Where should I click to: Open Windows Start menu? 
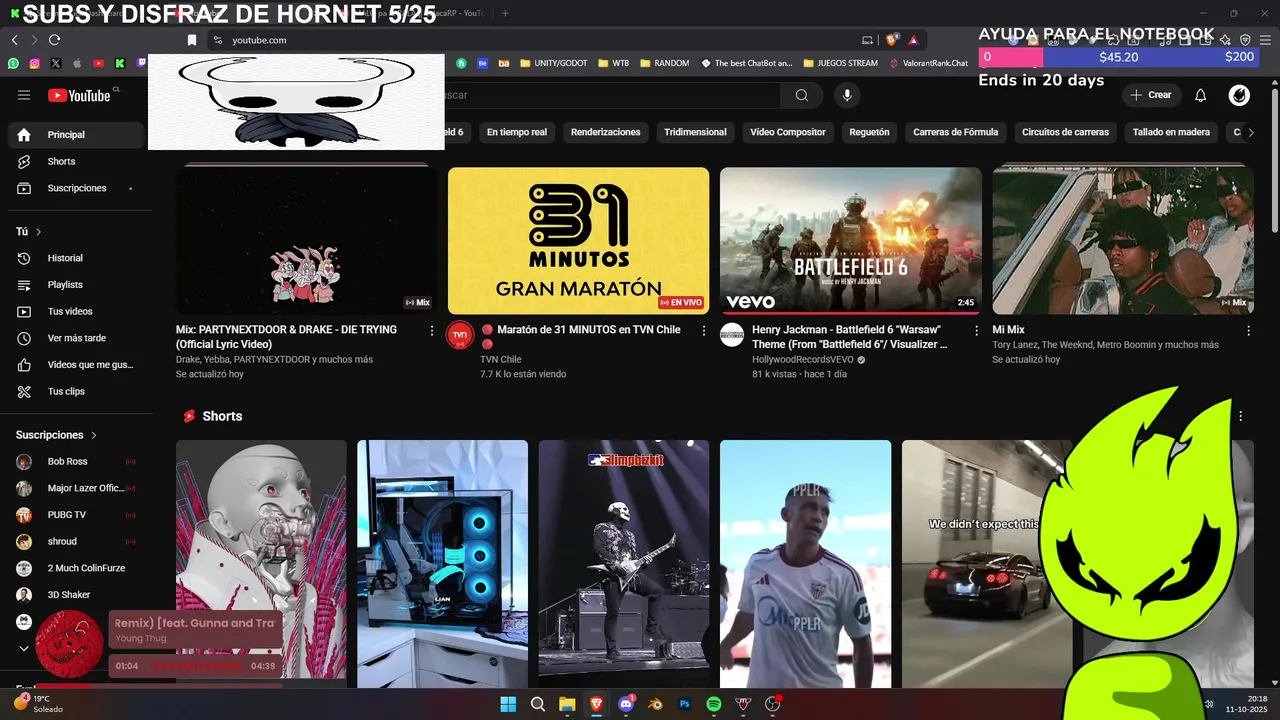tap(508, 704)
